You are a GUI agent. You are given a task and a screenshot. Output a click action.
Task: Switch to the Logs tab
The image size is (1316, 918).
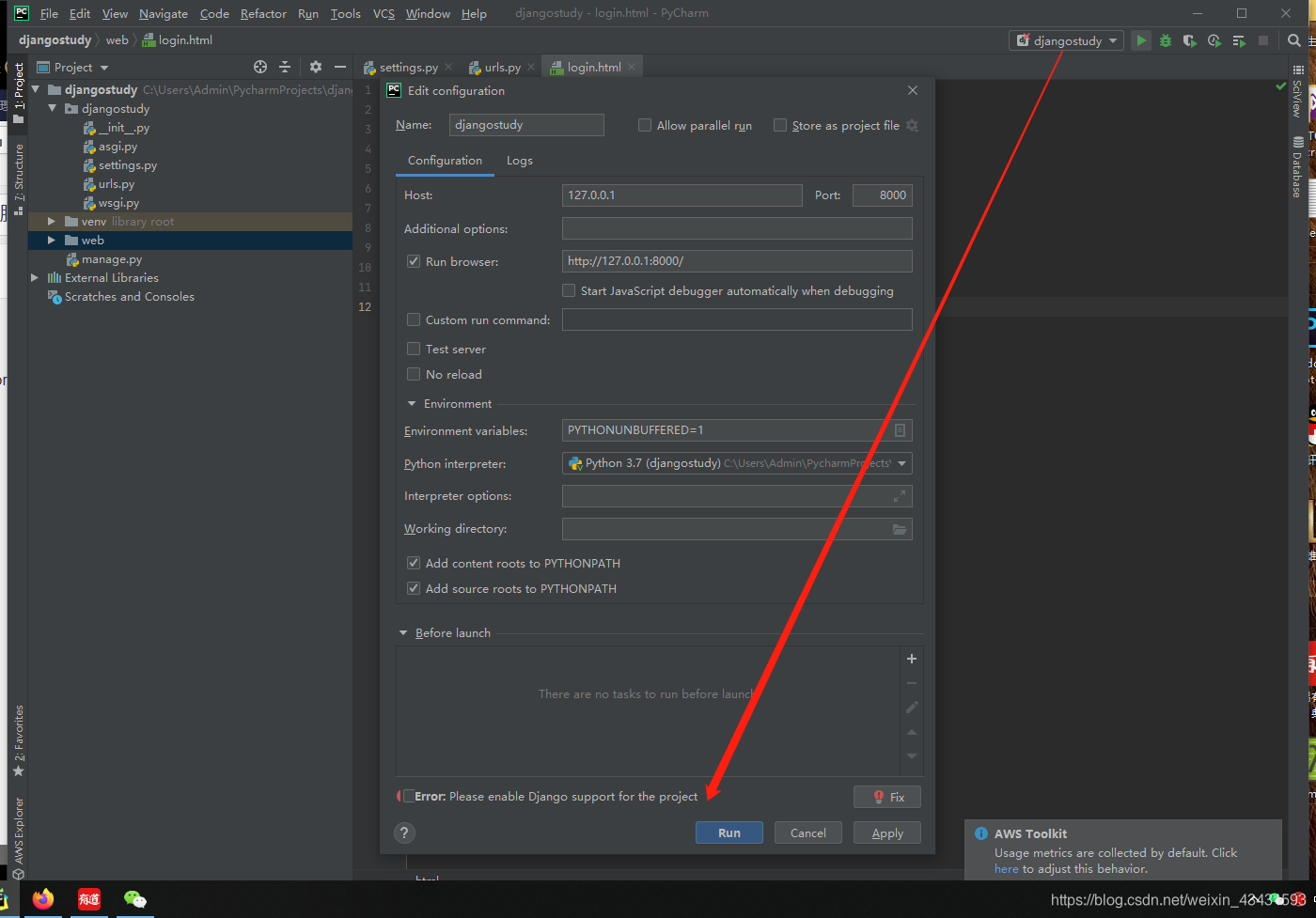[520, 161]
